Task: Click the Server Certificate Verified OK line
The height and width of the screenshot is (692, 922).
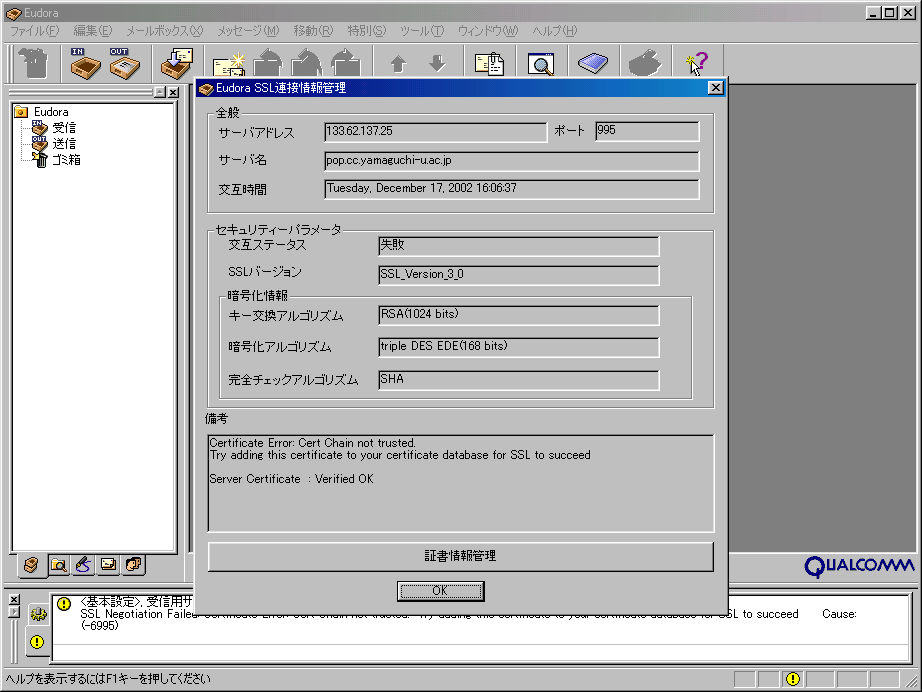Action: point(291,479)
